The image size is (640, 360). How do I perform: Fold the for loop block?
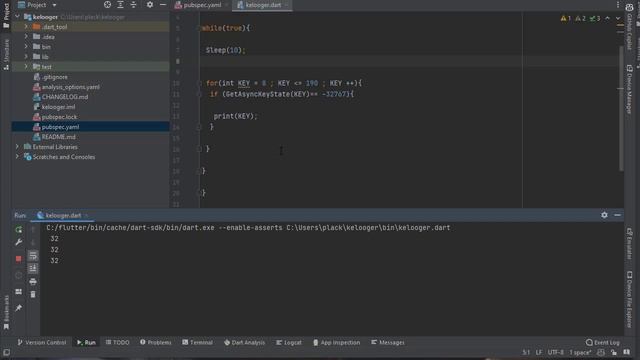[199, 83]
